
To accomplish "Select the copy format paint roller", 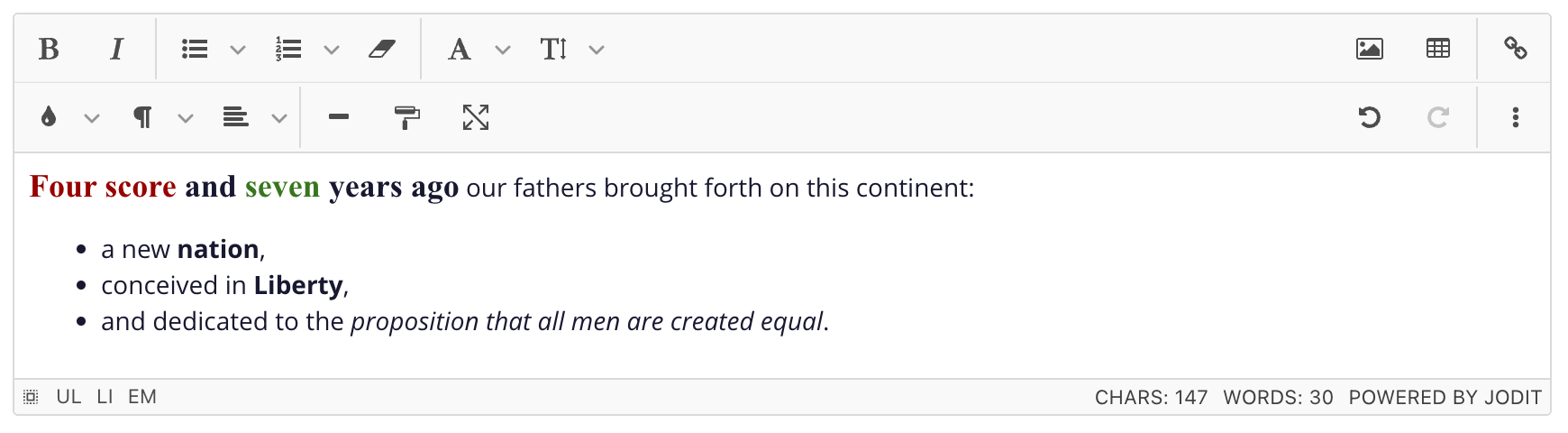I will 407,117.
